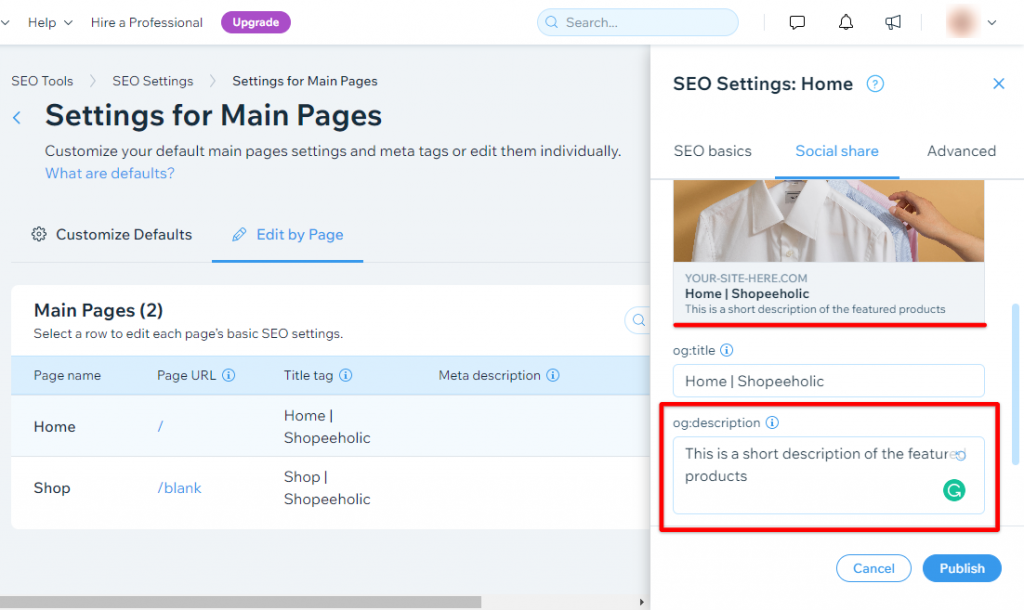The width and height of the screenshot is (1024, 610).
Task: Switch to the Advanced tab
Action: [x=961, y=151]
